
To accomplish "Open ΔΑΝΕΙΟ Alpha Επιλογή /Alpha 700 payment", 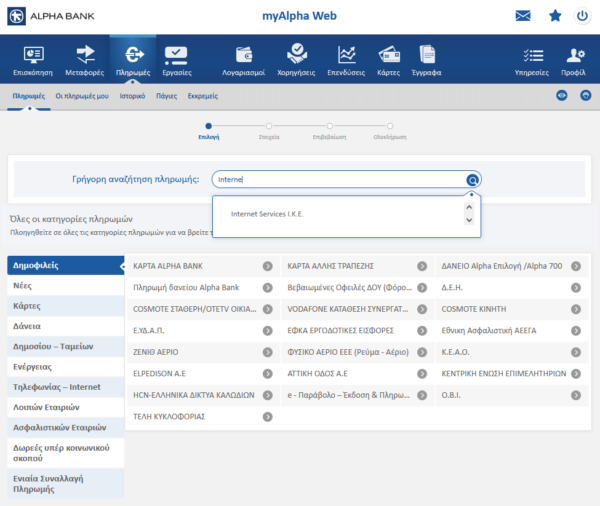I will pos(512,266).
